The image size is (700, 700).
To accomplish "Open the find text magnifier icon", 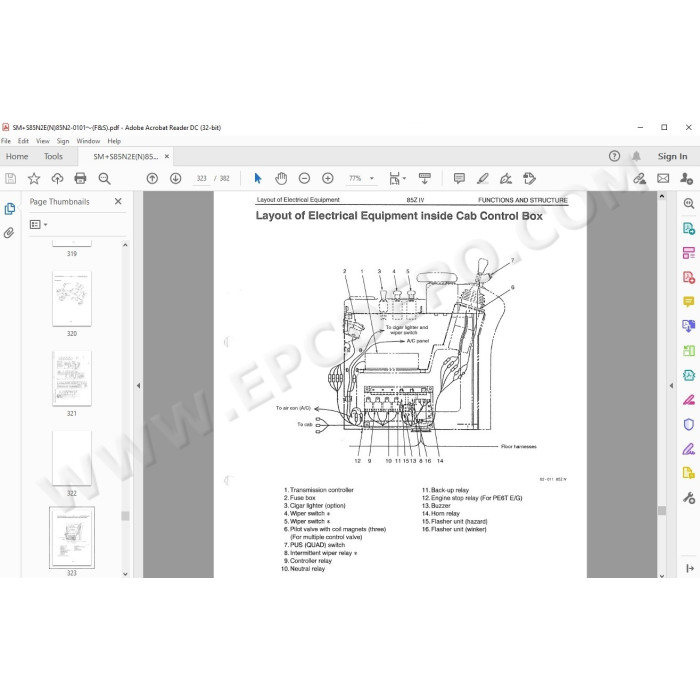I will click(104, 179).
